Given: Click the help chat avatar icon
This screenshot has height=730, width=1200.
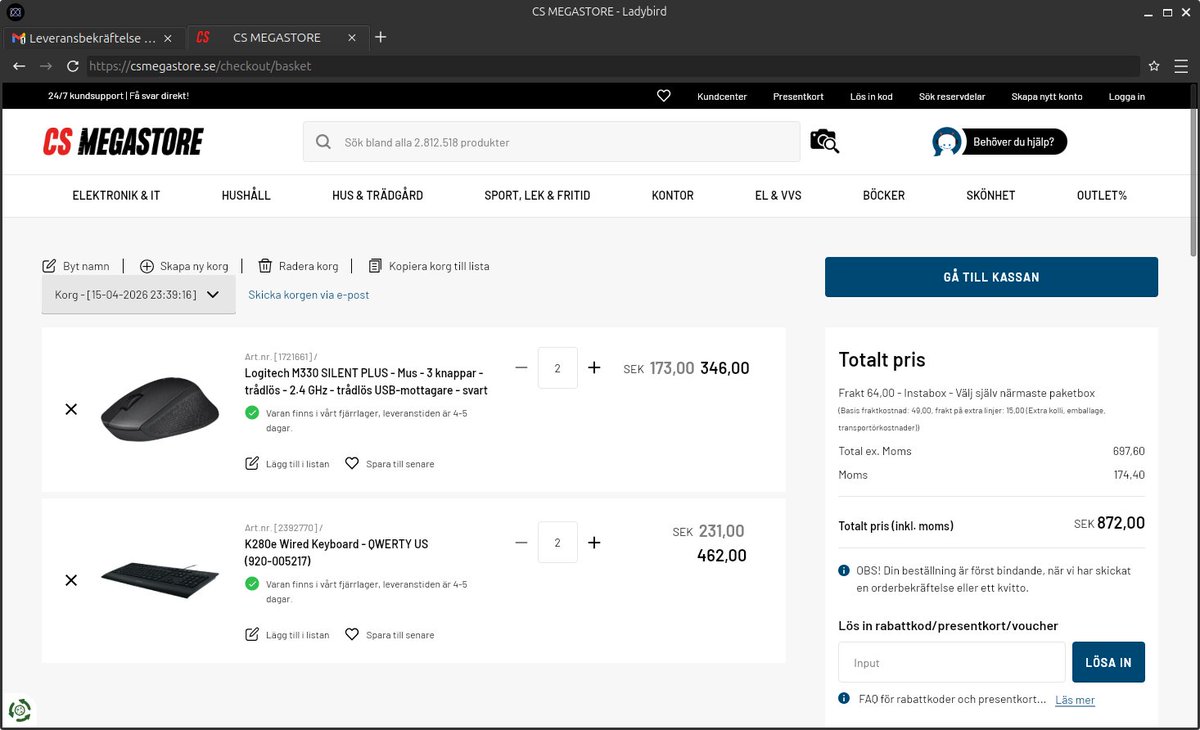Looking at the screenshot, I should (947, 142).
